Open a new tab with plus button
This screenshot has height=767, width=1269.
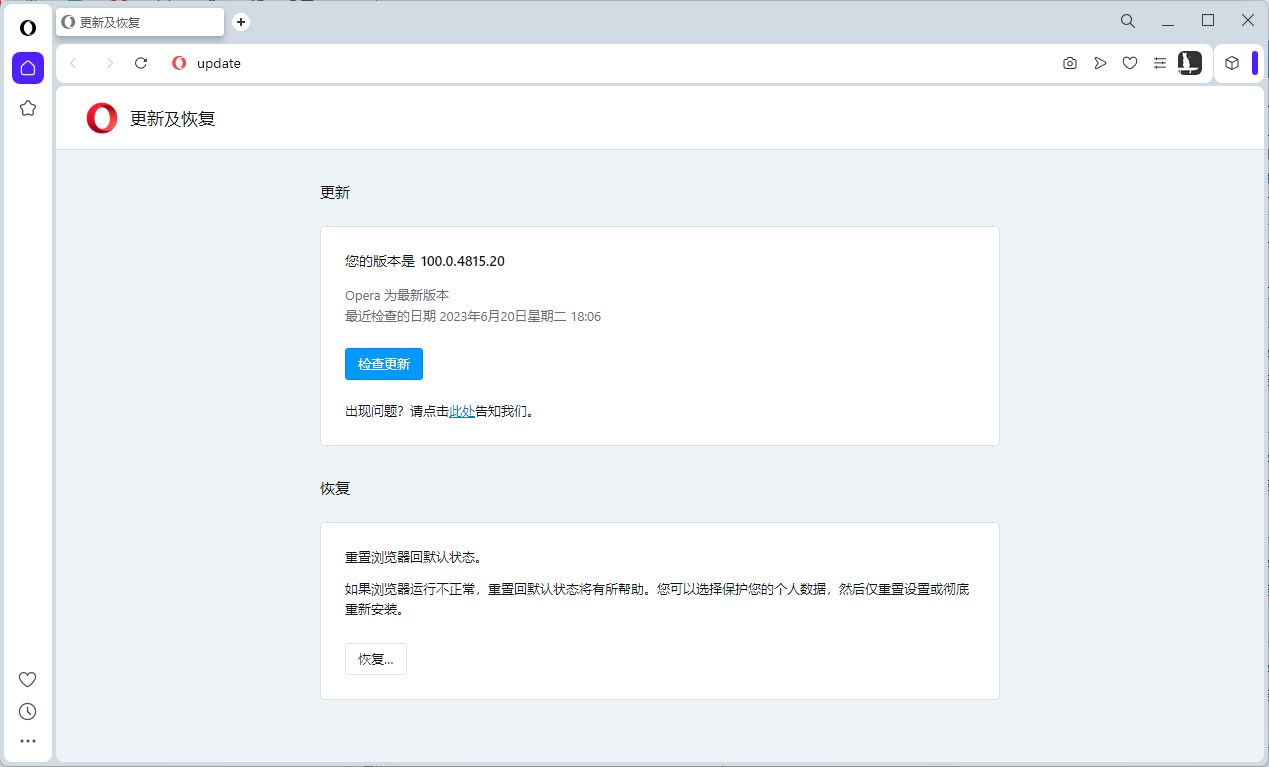point(241,22)
